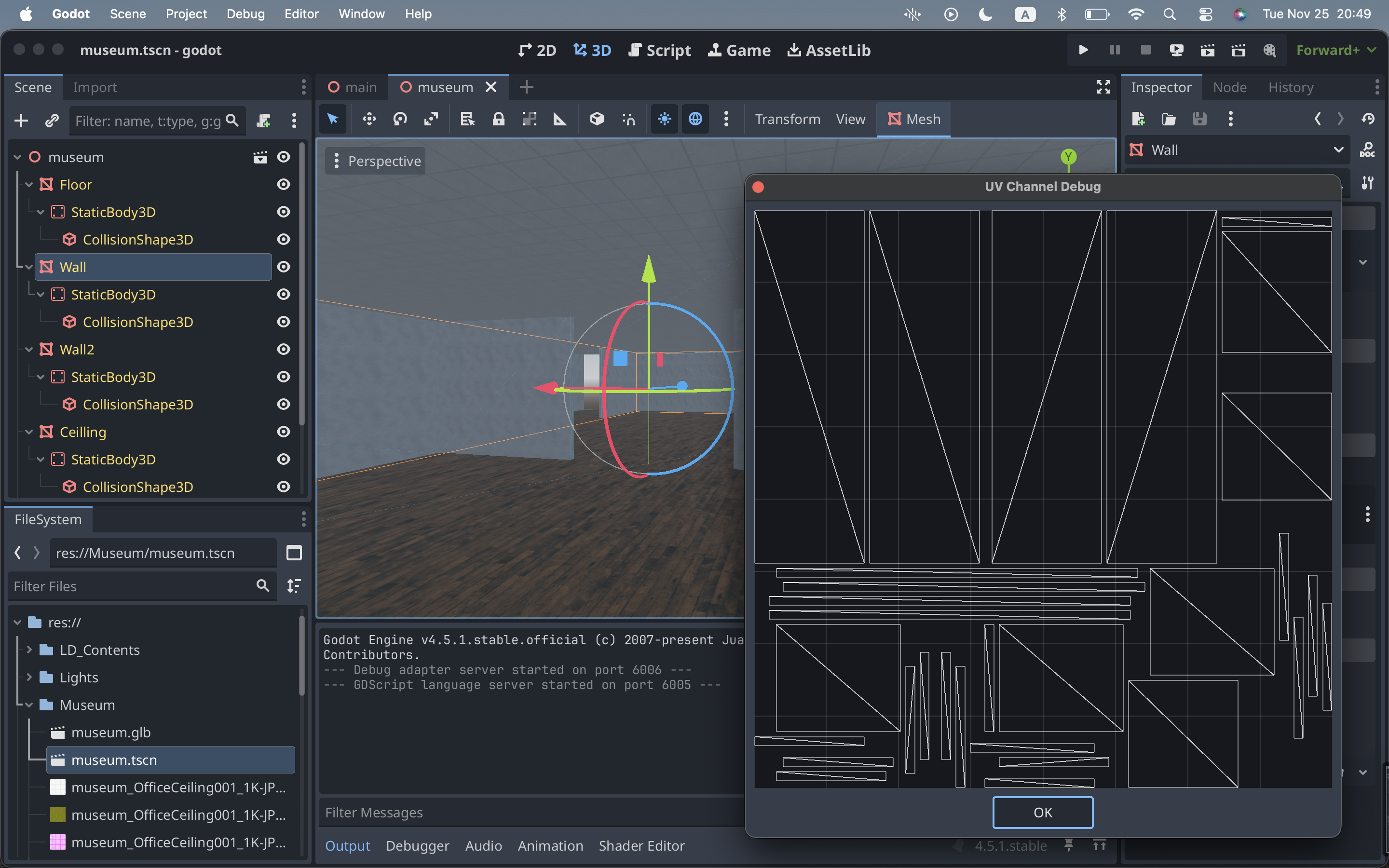Screen dimensions: 1389x868
Task: Expand the Lights folder in FileSystem
Action: click(29, 678)
